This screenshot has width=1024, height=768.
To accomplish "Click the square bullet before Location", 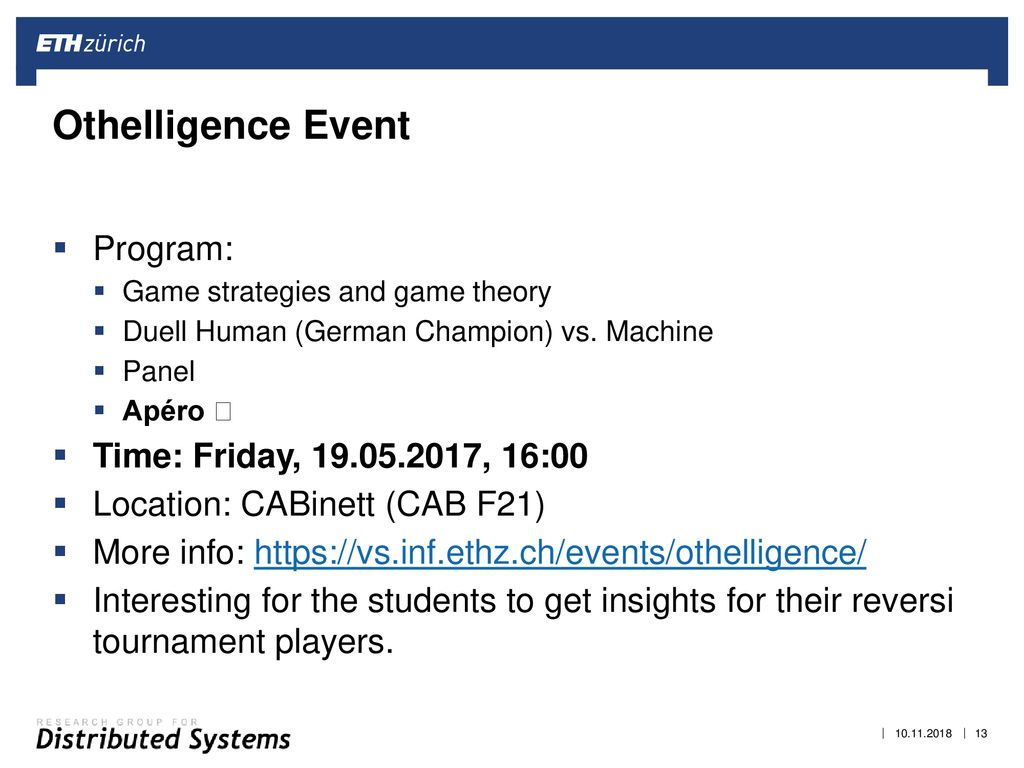I will (61, 503).
